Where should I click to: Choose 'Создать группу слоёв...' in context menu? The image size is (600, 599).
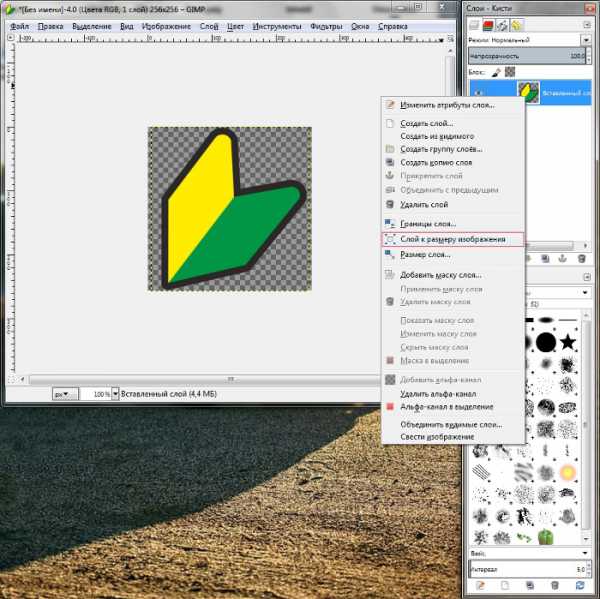(x=453, y=149)
